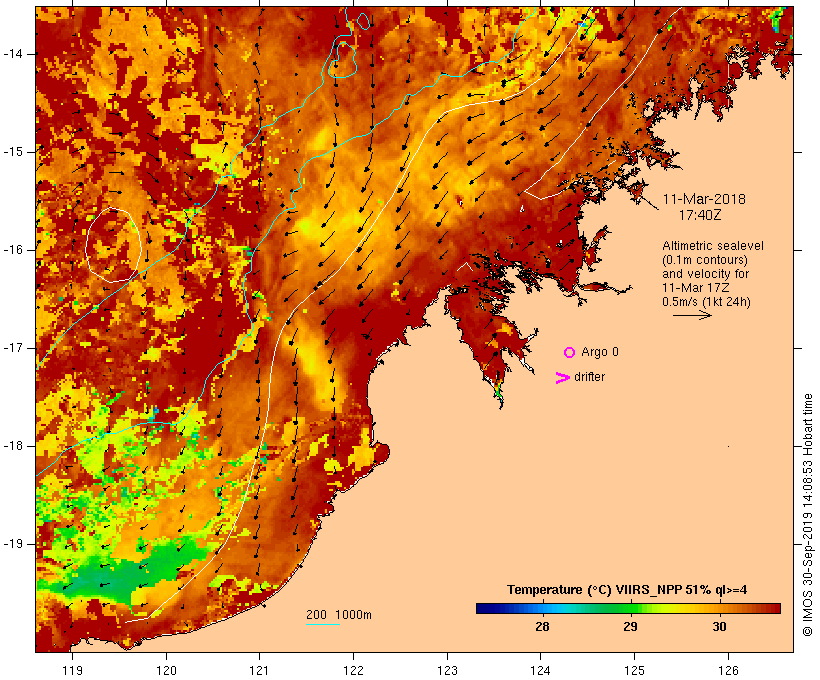This screenshot has height=680, width=820.
Task: Click longitude label 121
Action: click(259, 670)
